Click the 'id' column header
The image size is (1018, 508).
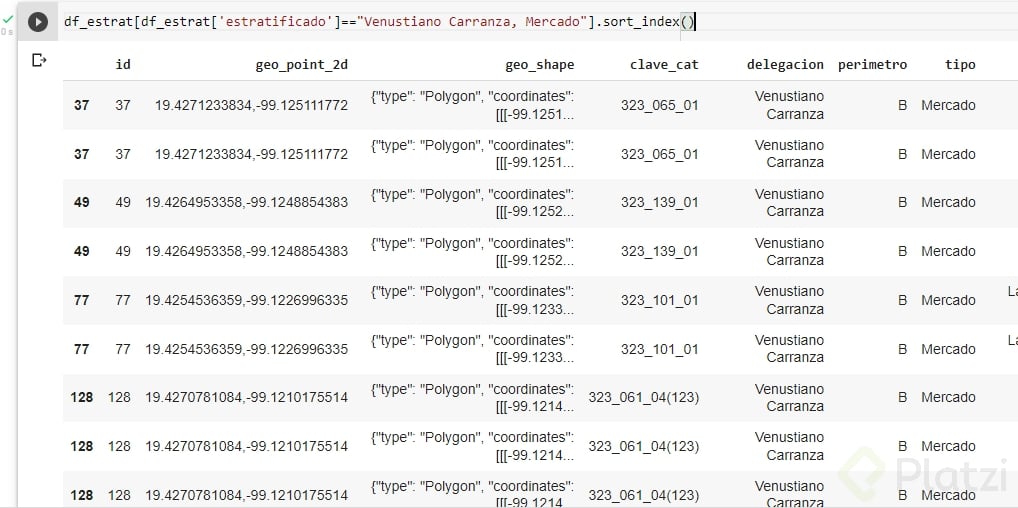123,65
